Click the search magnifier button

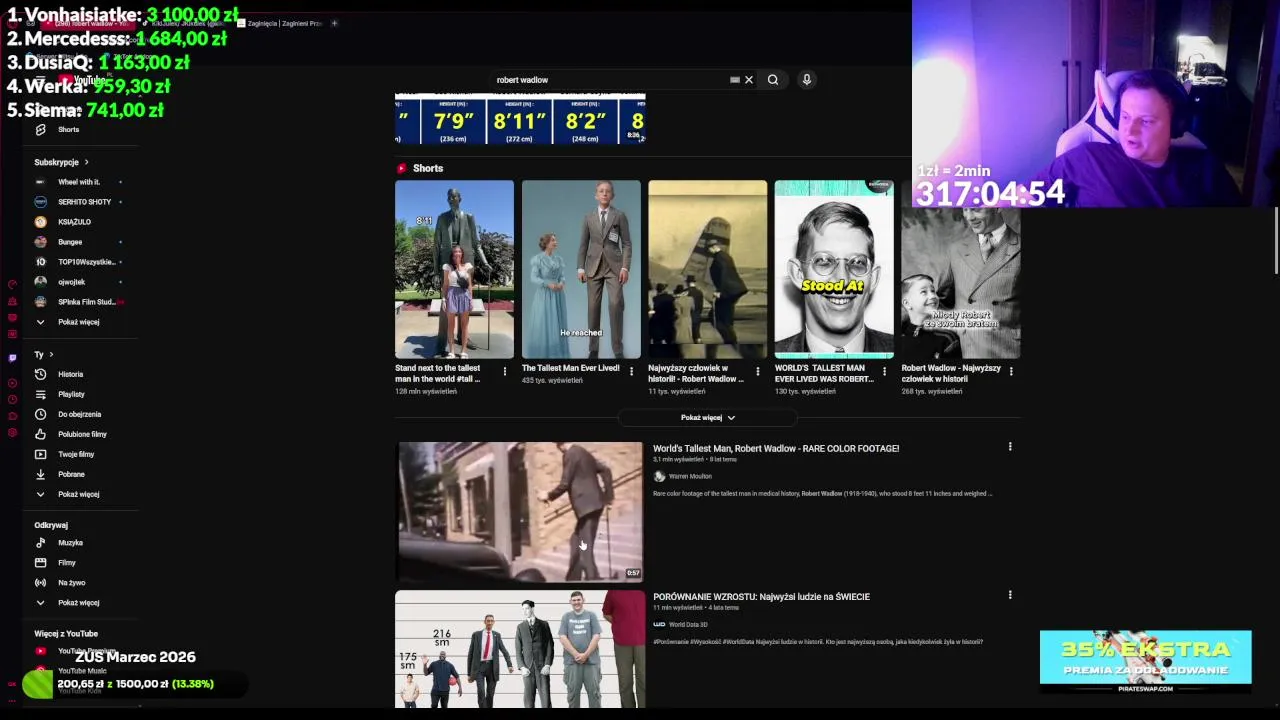(x=773, y=80)
